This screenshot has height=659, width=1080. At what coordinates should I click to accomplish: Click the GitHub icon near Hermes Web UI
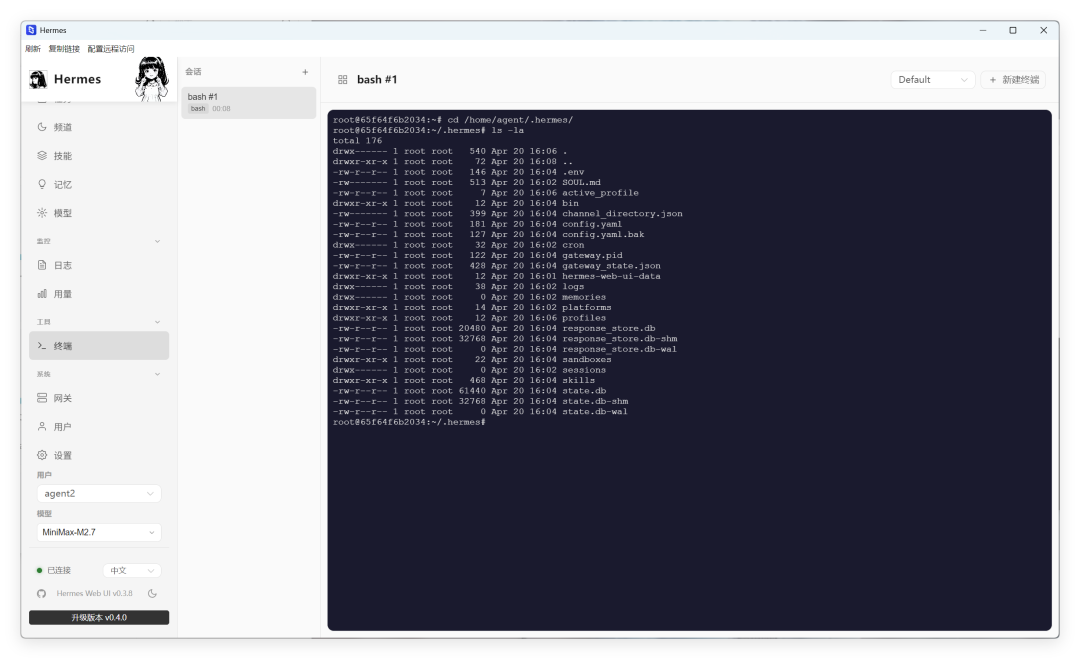(x=41, y=594)
